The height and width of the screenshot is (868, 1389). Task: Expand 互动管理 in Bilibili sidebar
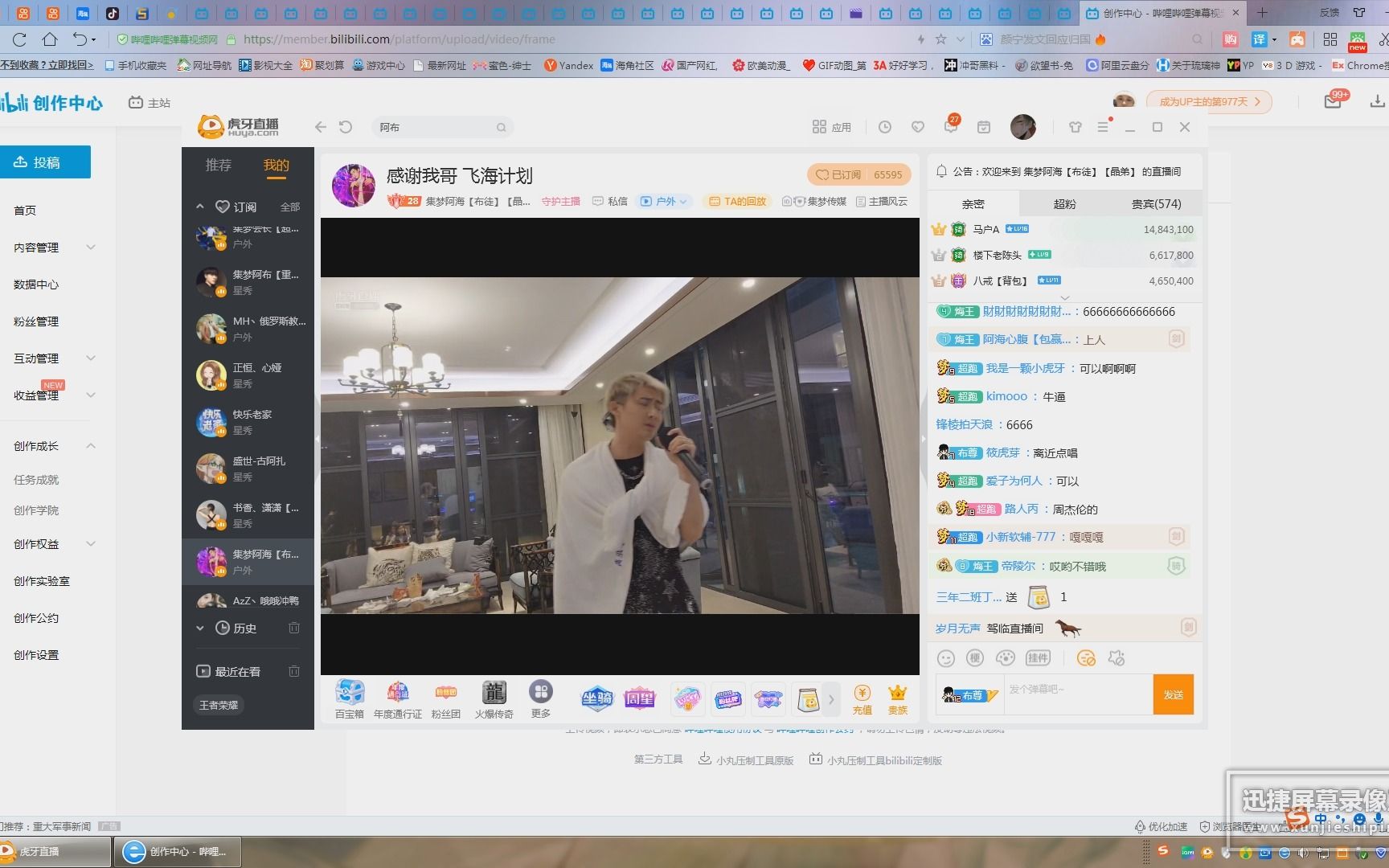[x=91, y=358]
